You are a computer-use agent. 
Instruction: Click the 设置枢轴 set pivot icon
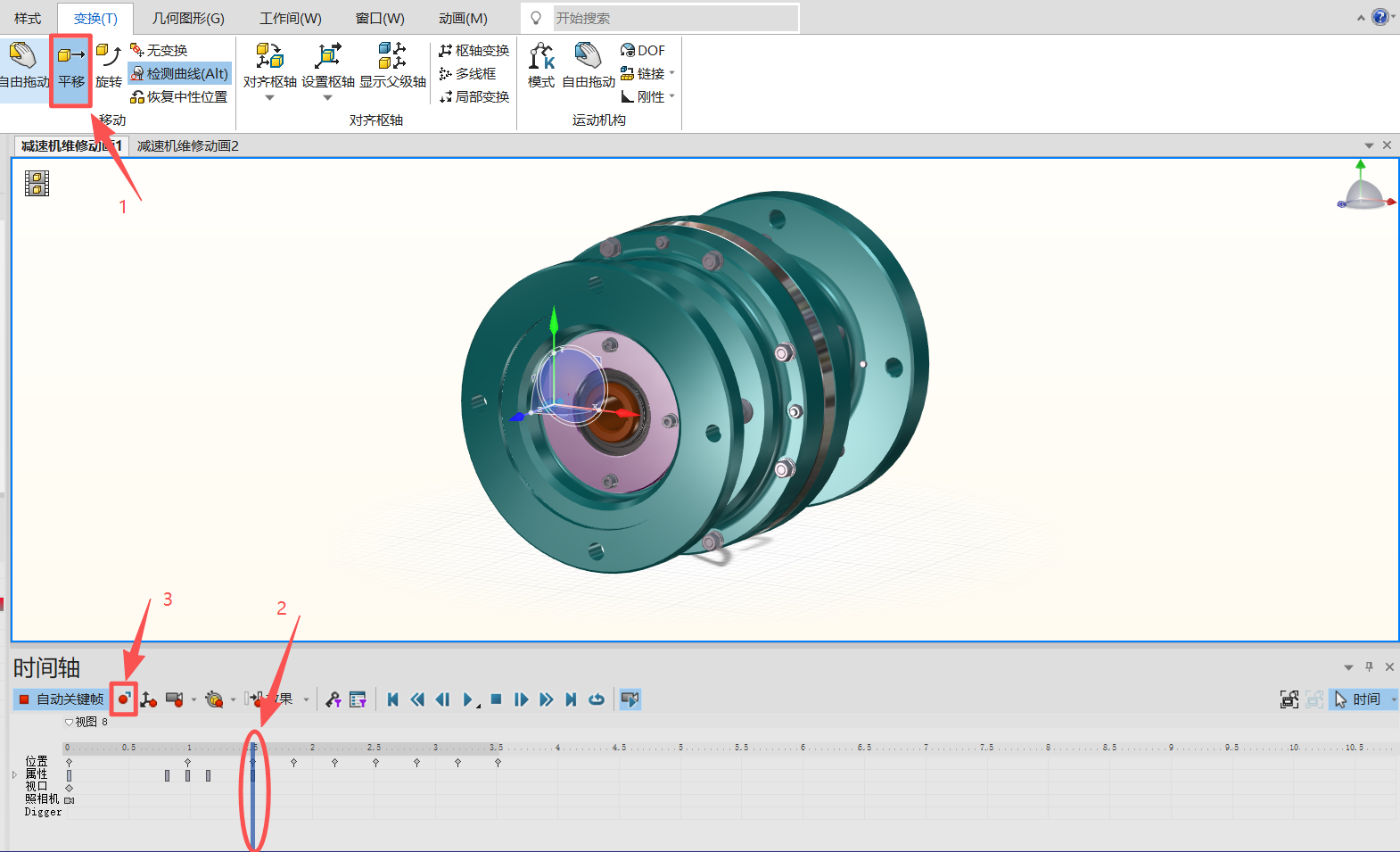pyautogui.click(x=328, y=57)
